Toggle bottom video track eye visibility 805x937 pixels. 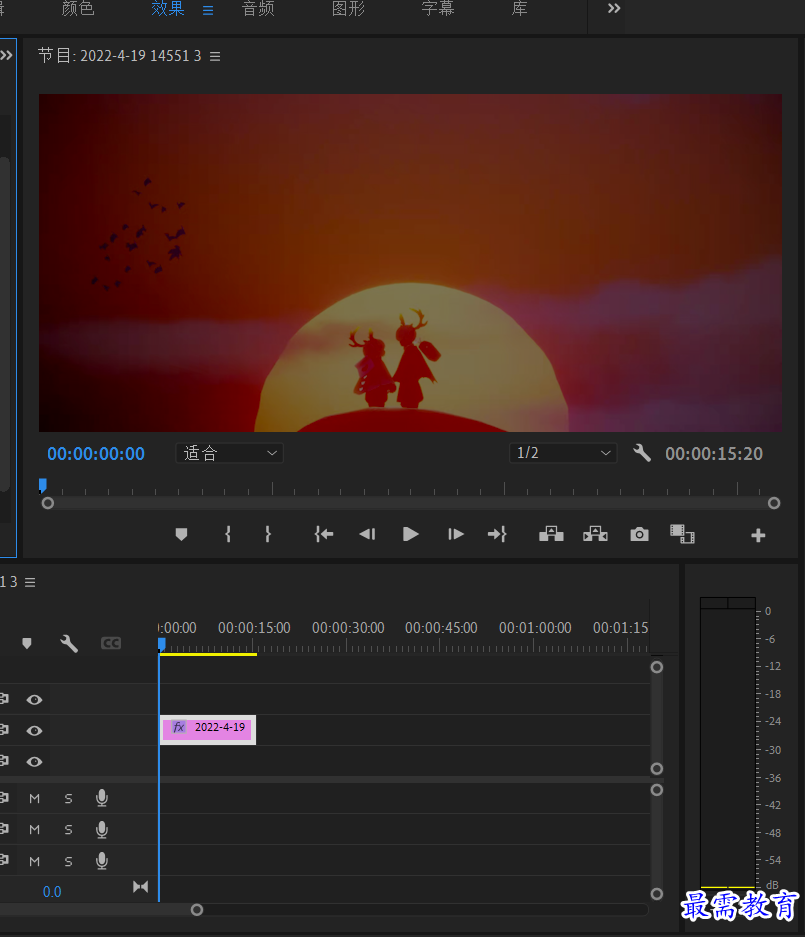click(x=34, y=762)
